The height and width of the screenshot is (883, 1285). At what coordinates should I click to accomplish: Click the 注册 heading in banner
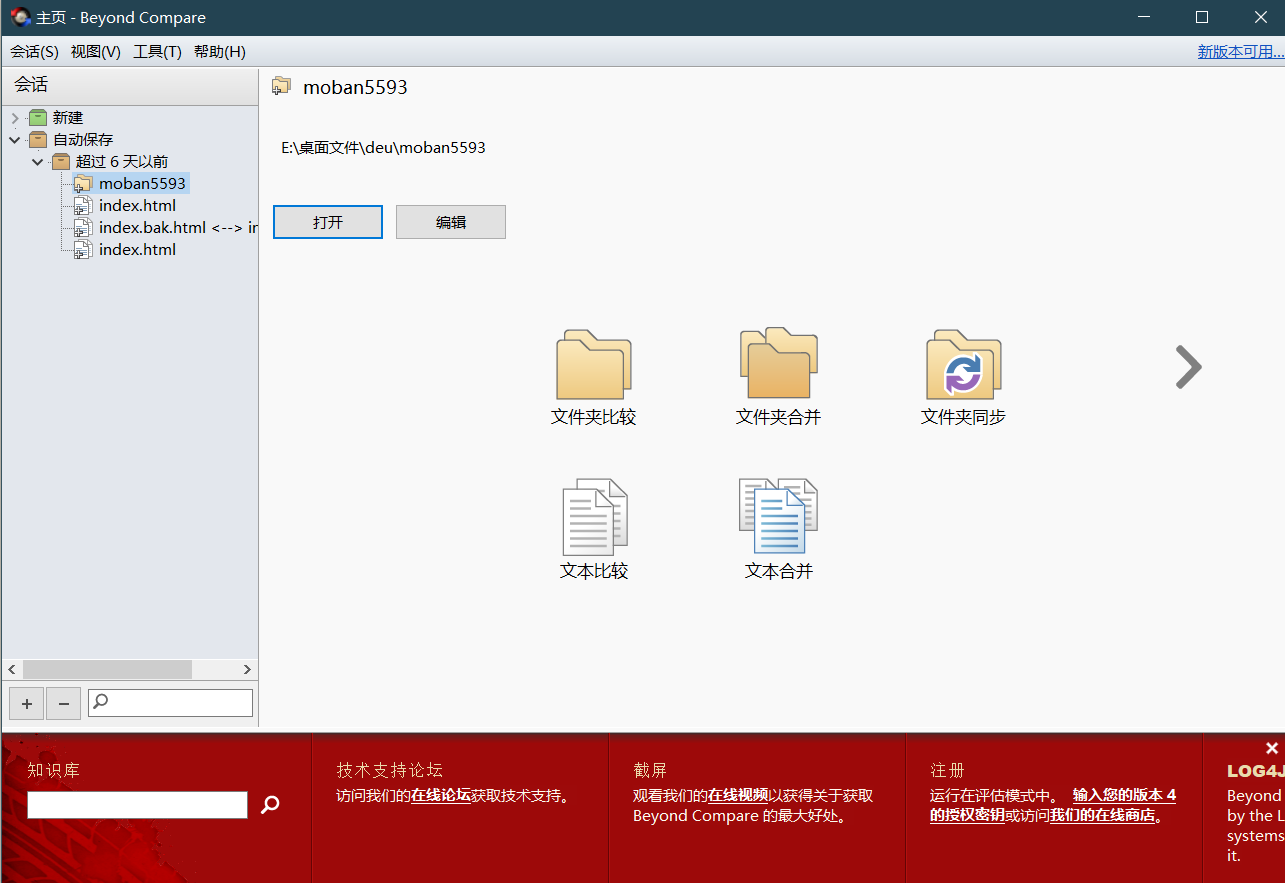[948, 770]
